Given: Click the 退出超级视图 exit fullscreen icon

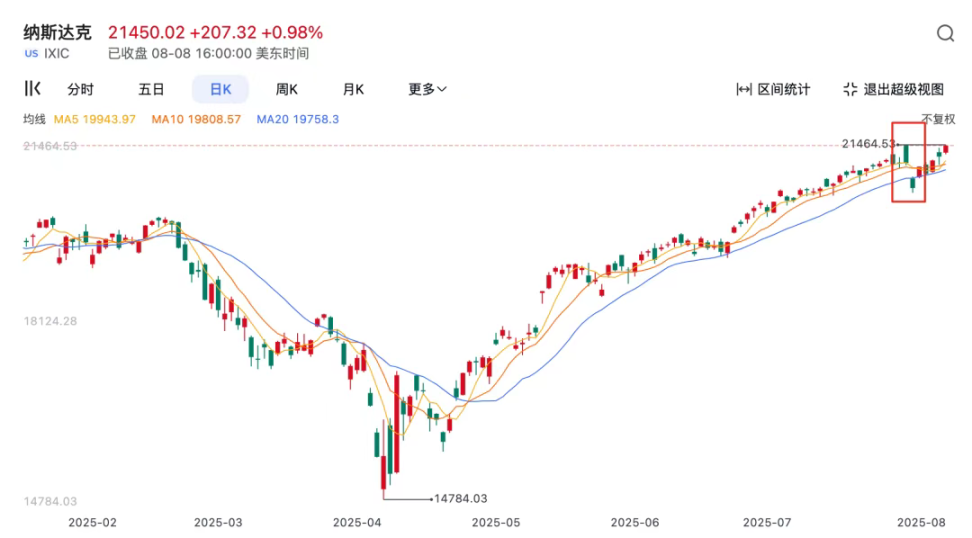Looking at the screenshot, I should (851, 89).
